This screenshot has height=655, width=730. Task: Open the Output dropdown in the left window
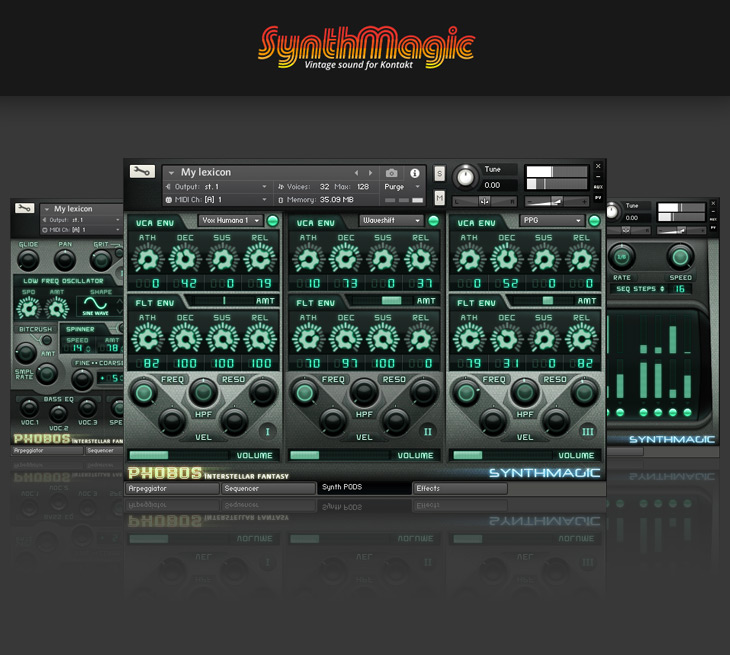pos(81,220)
